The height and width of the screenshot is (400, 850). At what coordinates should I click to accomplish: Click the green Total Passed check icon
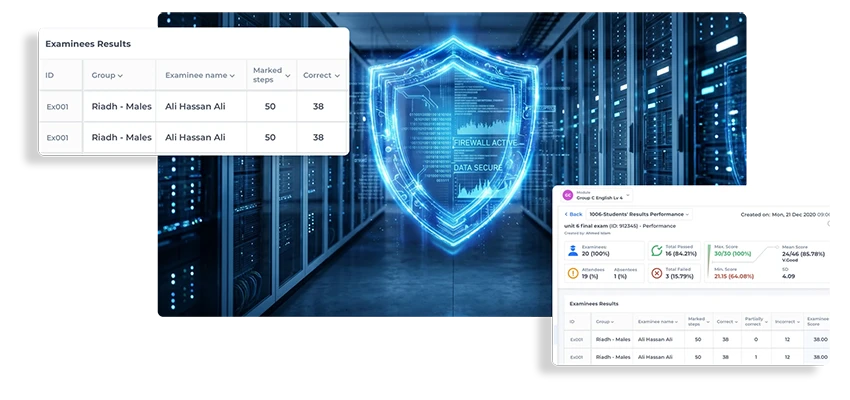tap(656, 250)
